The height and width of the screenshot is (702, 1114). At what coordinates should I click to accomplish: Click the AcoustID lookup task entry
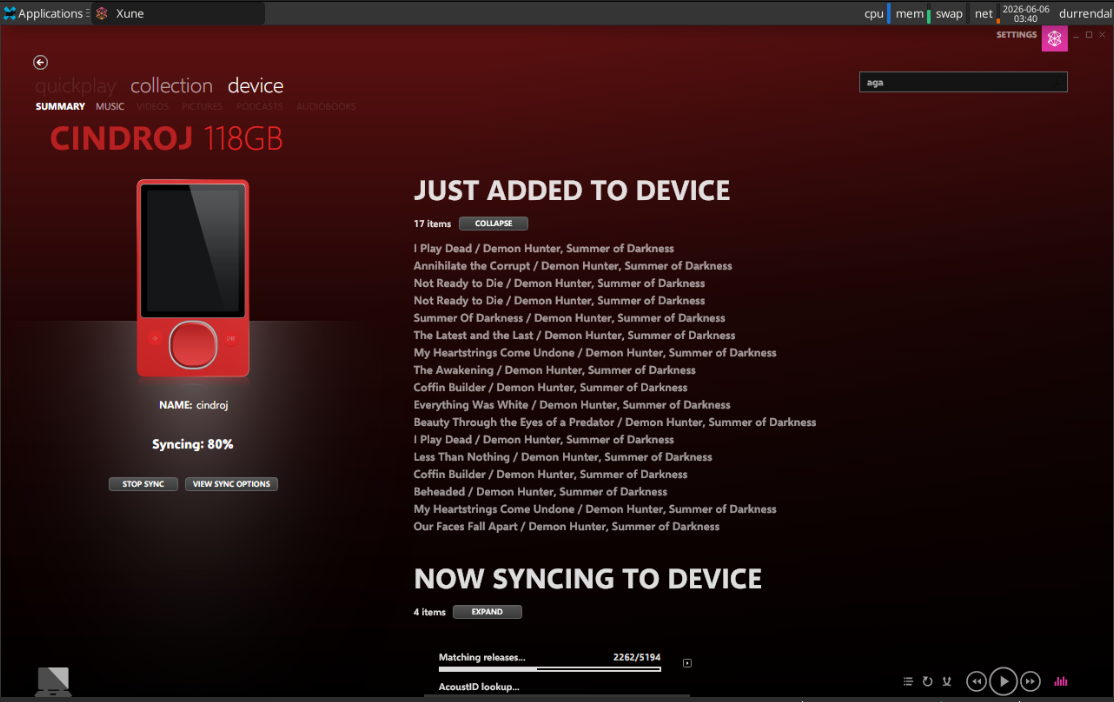coord(479,687)
